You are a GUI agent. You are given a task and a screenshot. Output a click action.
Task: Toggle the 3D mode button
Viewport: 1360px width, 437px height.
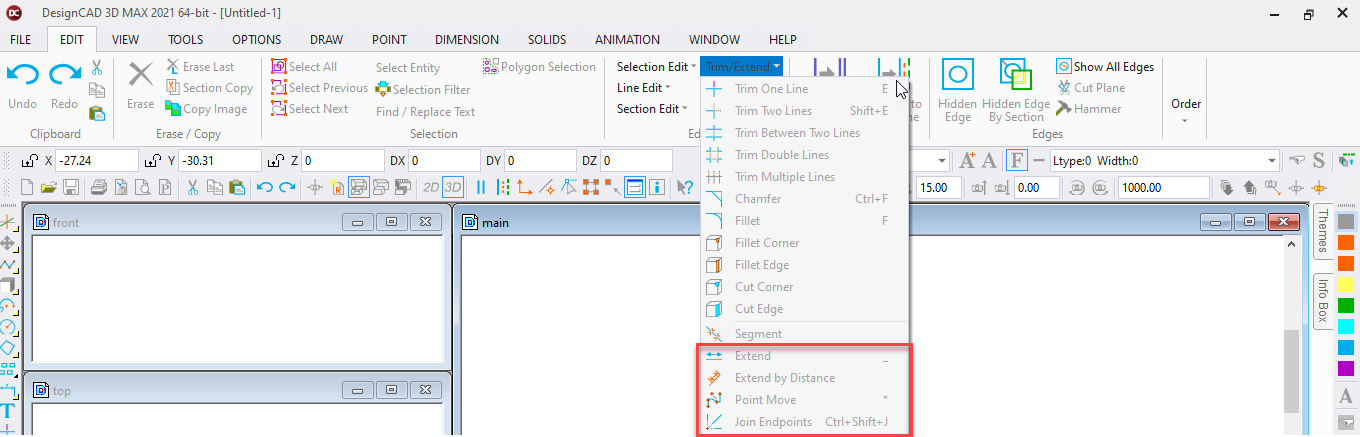point(453,187)
